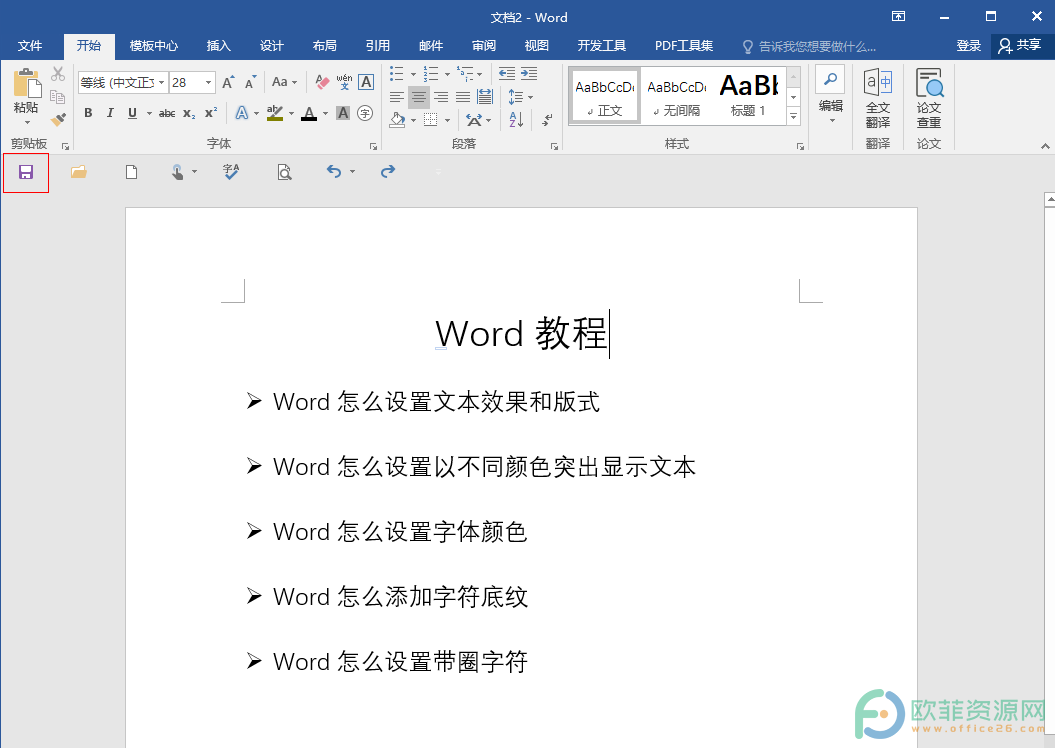Toggle strikethrough abc formatting

click(167, 113)
